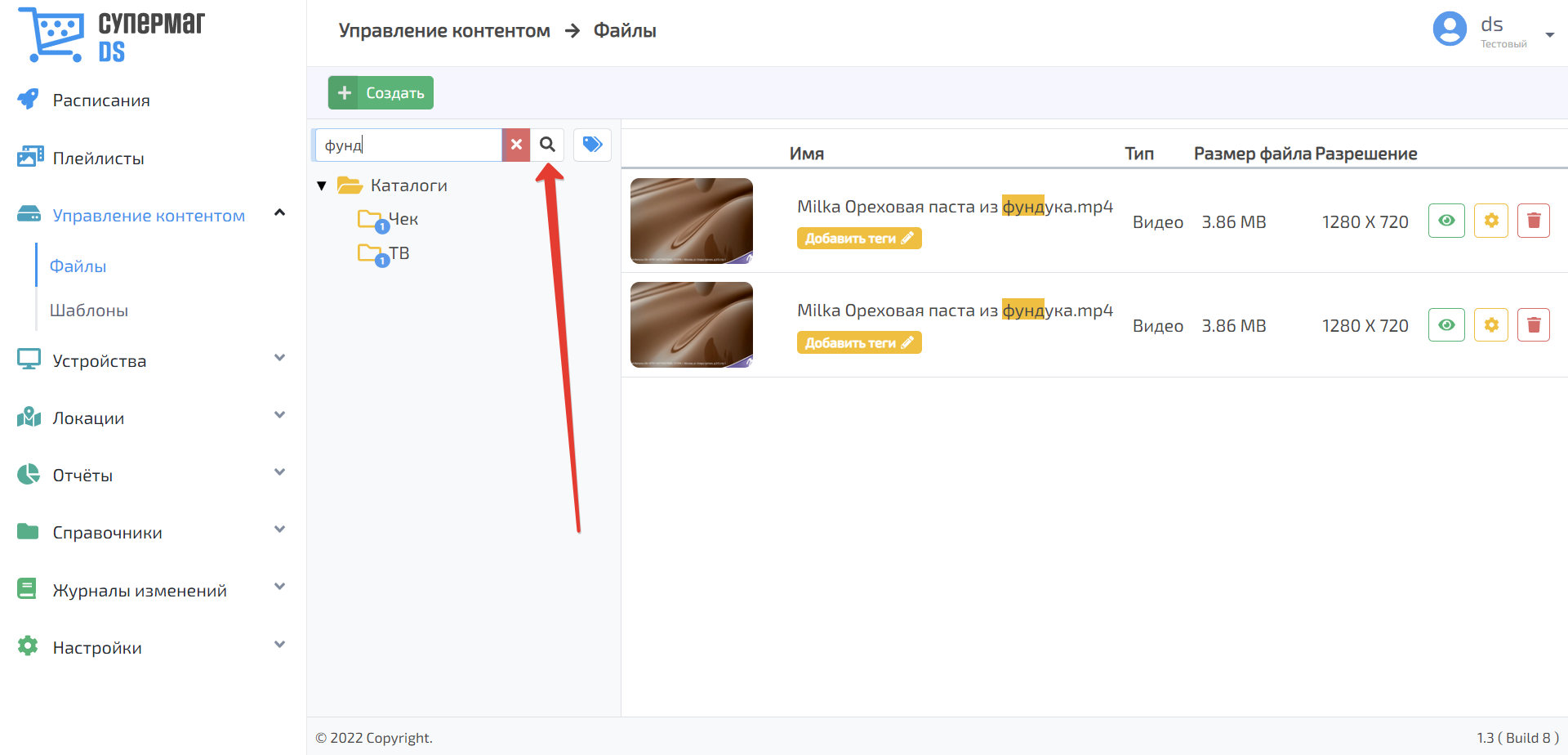
Task: Open Отчёты sidebar label
Action: point(82,476)
